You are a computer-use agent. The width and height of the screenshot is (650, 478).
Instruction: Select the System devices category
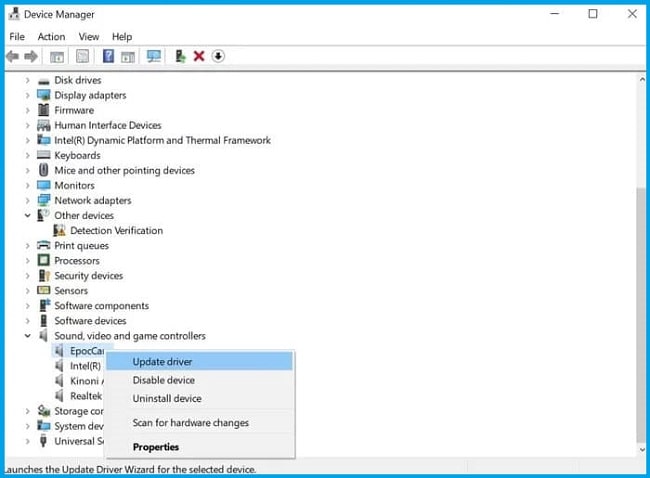click(x=79, y=426)
